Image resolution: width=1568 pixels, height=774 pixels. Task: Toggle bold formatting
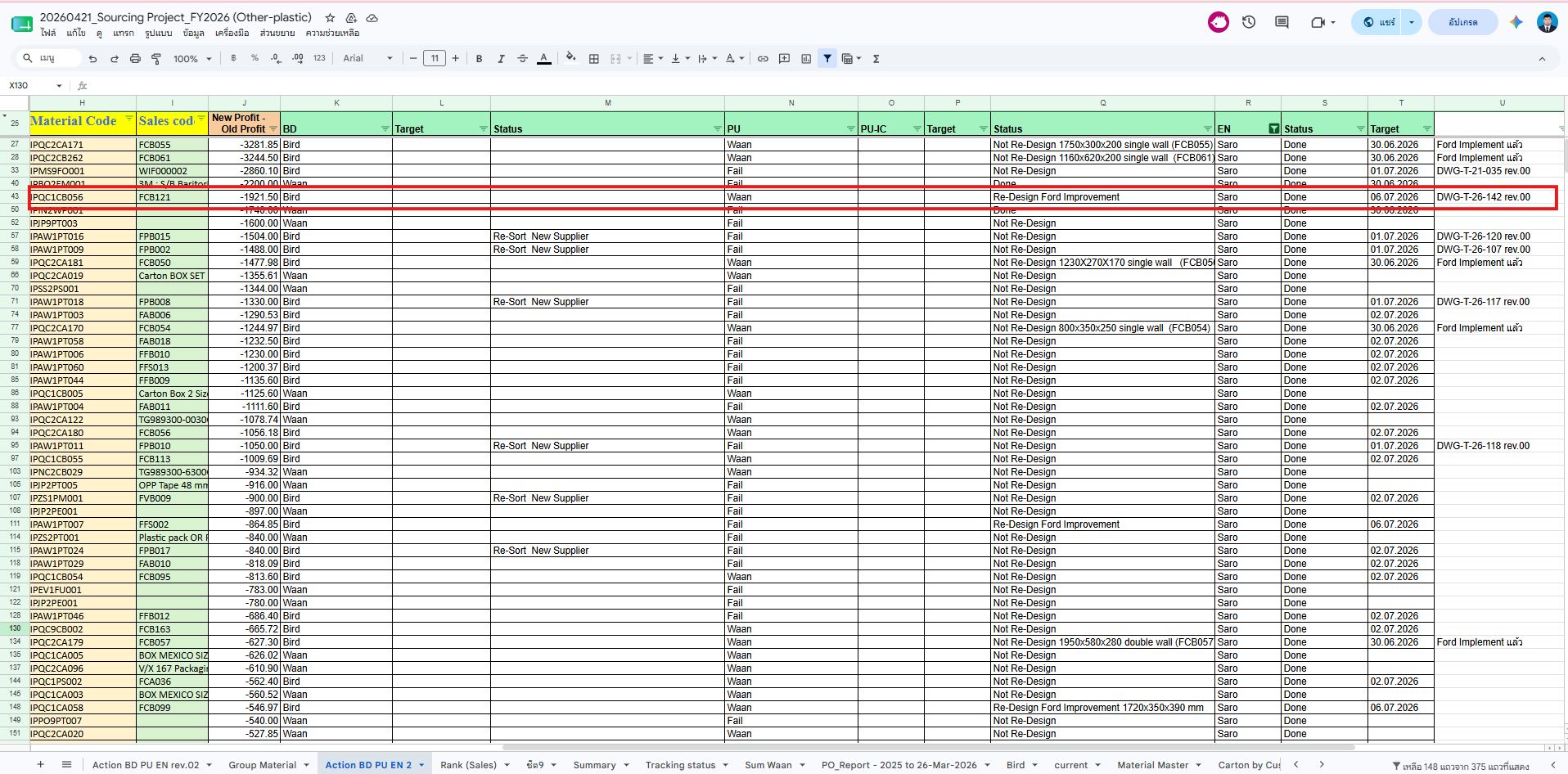480,59
